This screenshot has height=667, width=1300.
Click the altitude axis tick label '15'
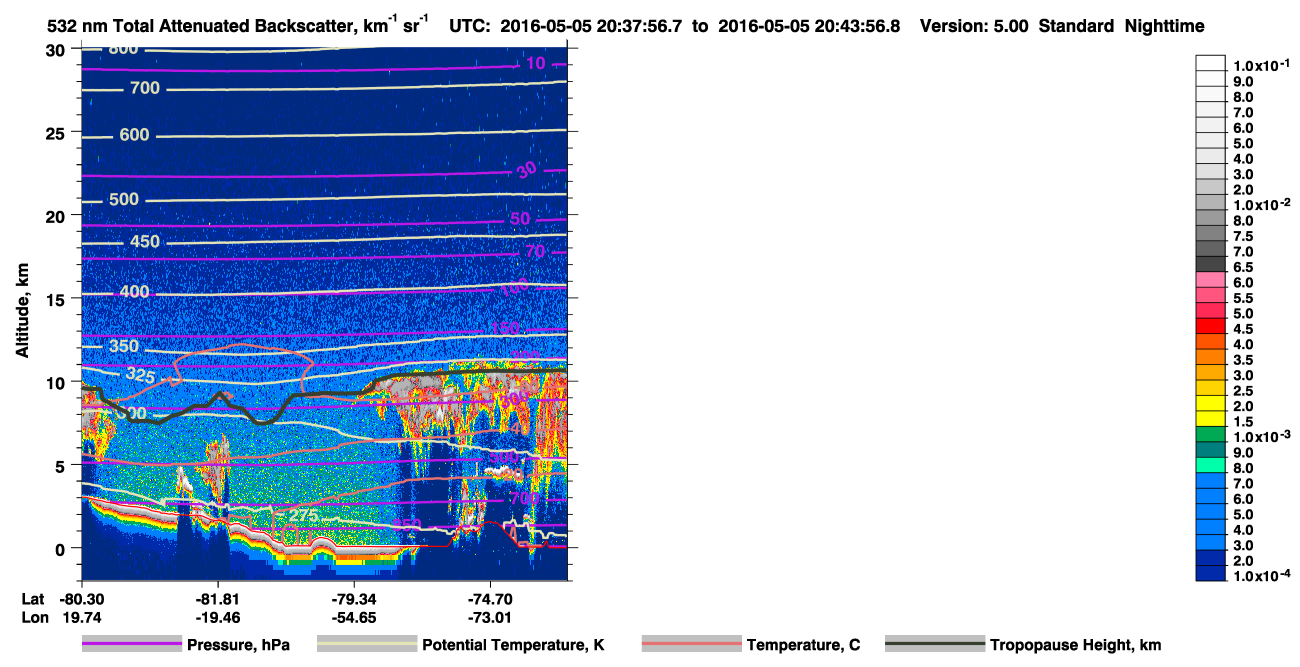click(55, 299)
